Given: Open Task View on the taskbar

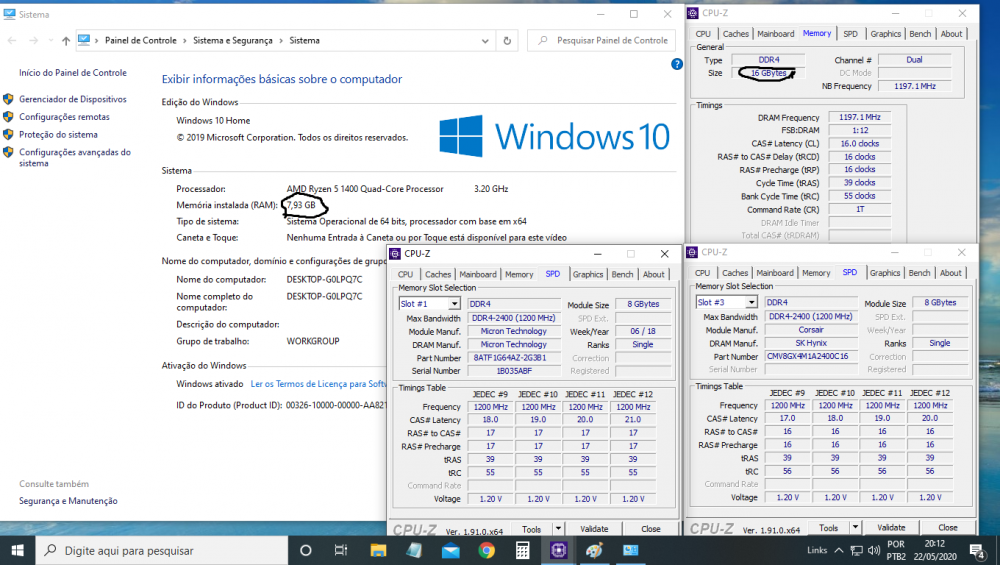Looking at the screenshot, I should coord(341,550).
